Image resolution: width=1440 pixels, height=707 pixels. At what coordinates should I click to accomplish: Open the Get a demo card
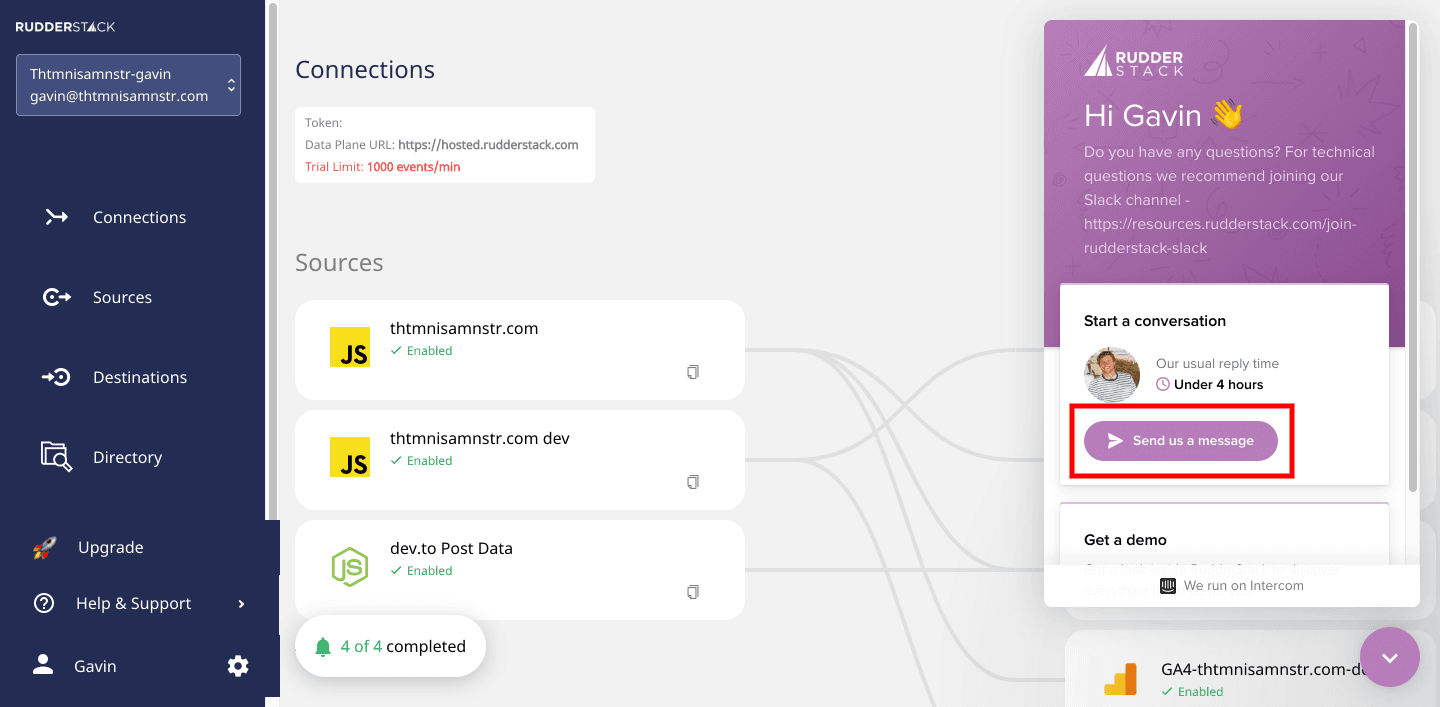click(1224, 540)
